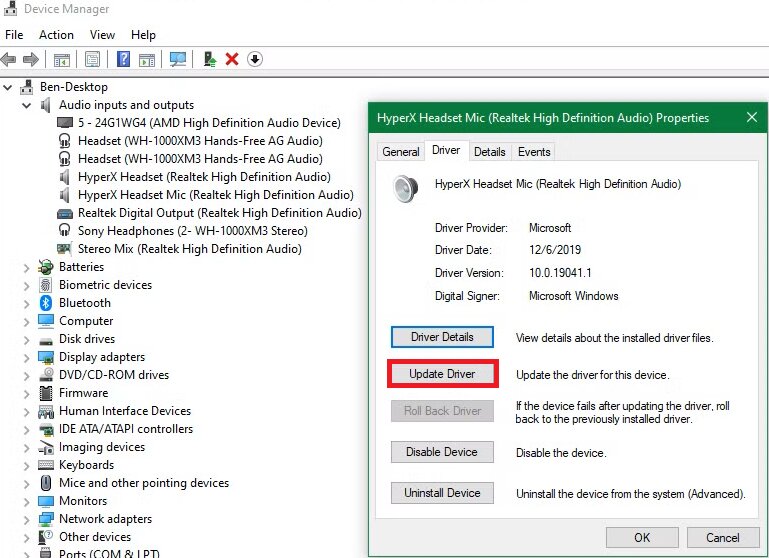Click the Forward arrow toolbar icon

(x=31, y=59)
